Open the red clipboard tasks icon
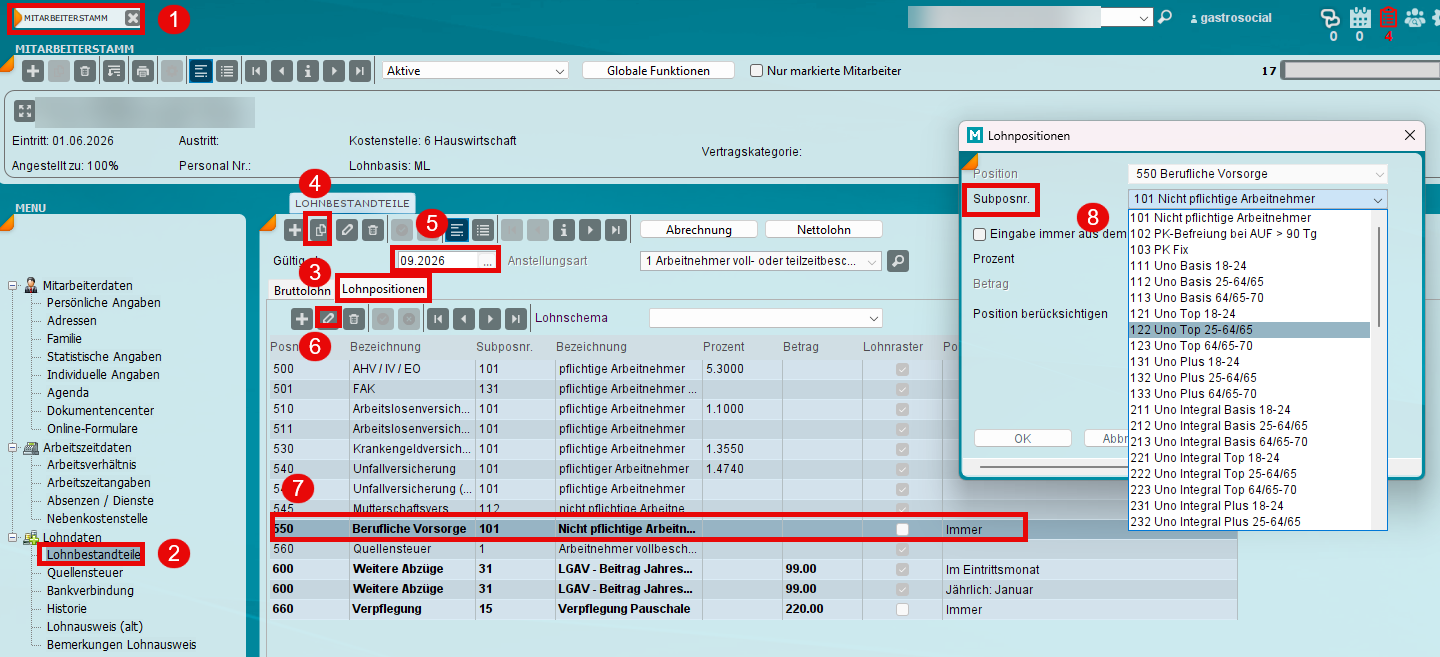 pyautogui.click(x=1388, y=18)
